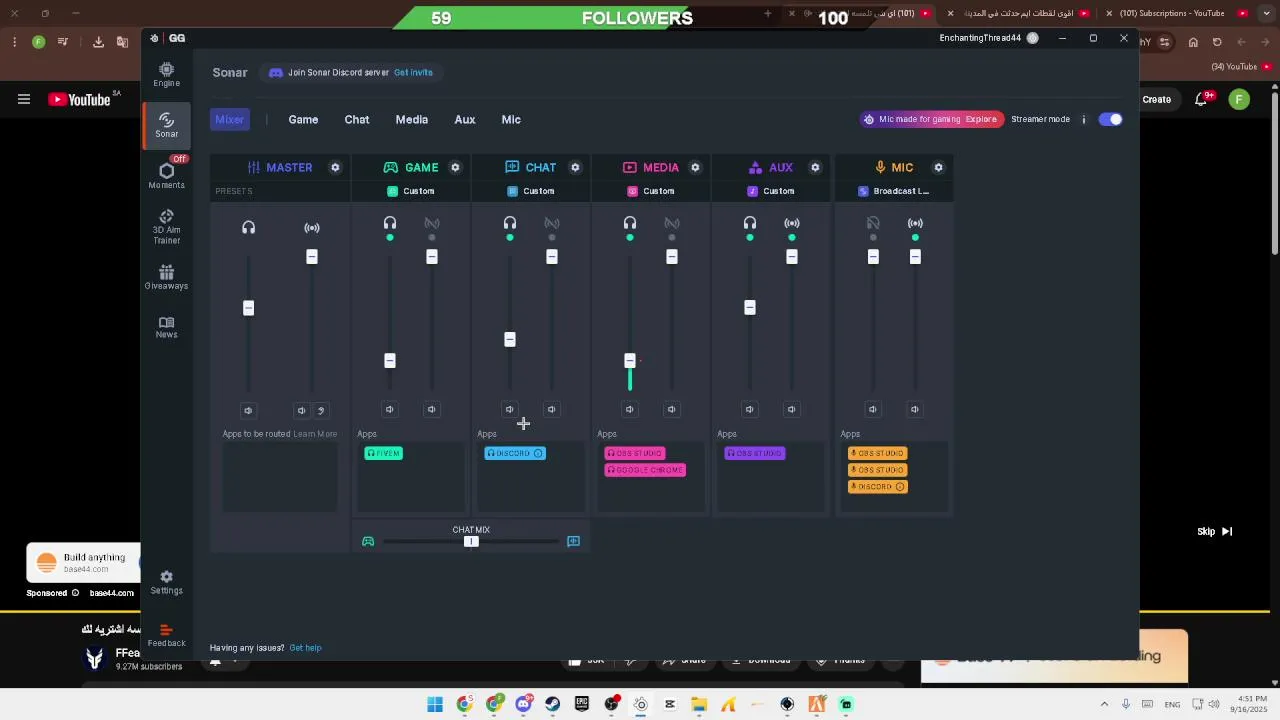1280x720 pixels.
Task: Switch to the Aux tab
Action: [x=465, y=120]
